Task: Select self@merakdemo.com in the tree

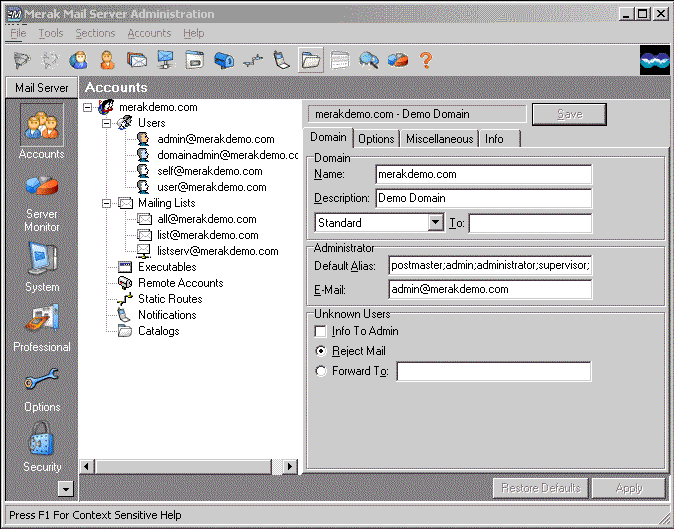Action: pos(209,171)
